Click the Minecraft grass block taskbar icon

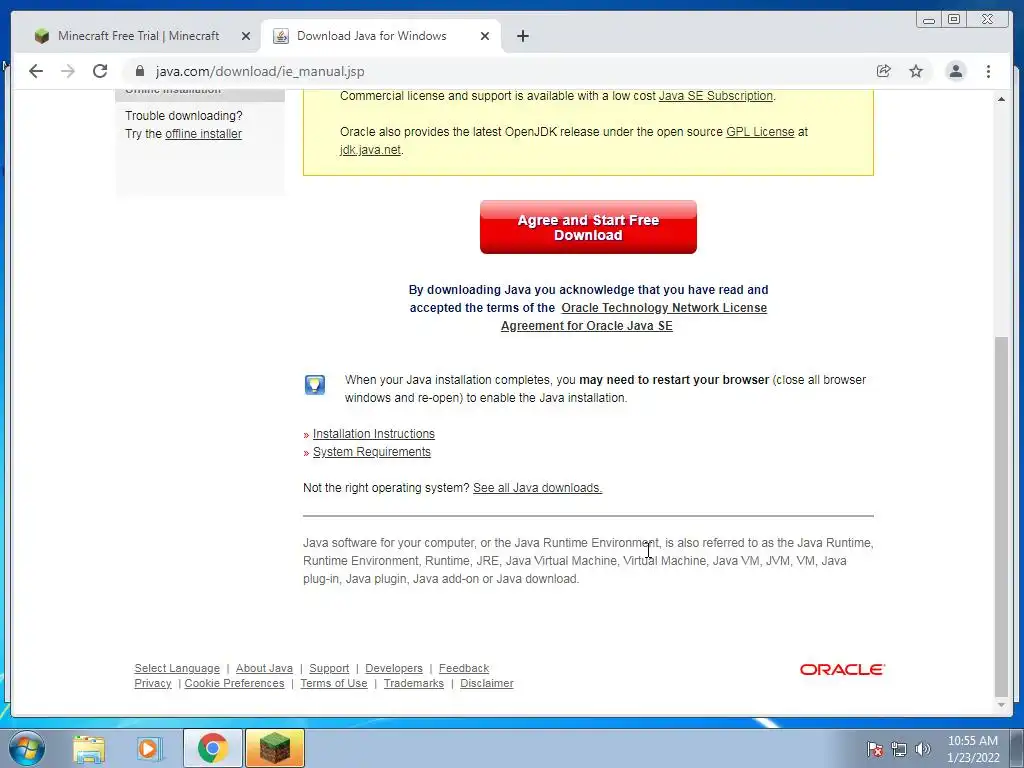point(275,748)
